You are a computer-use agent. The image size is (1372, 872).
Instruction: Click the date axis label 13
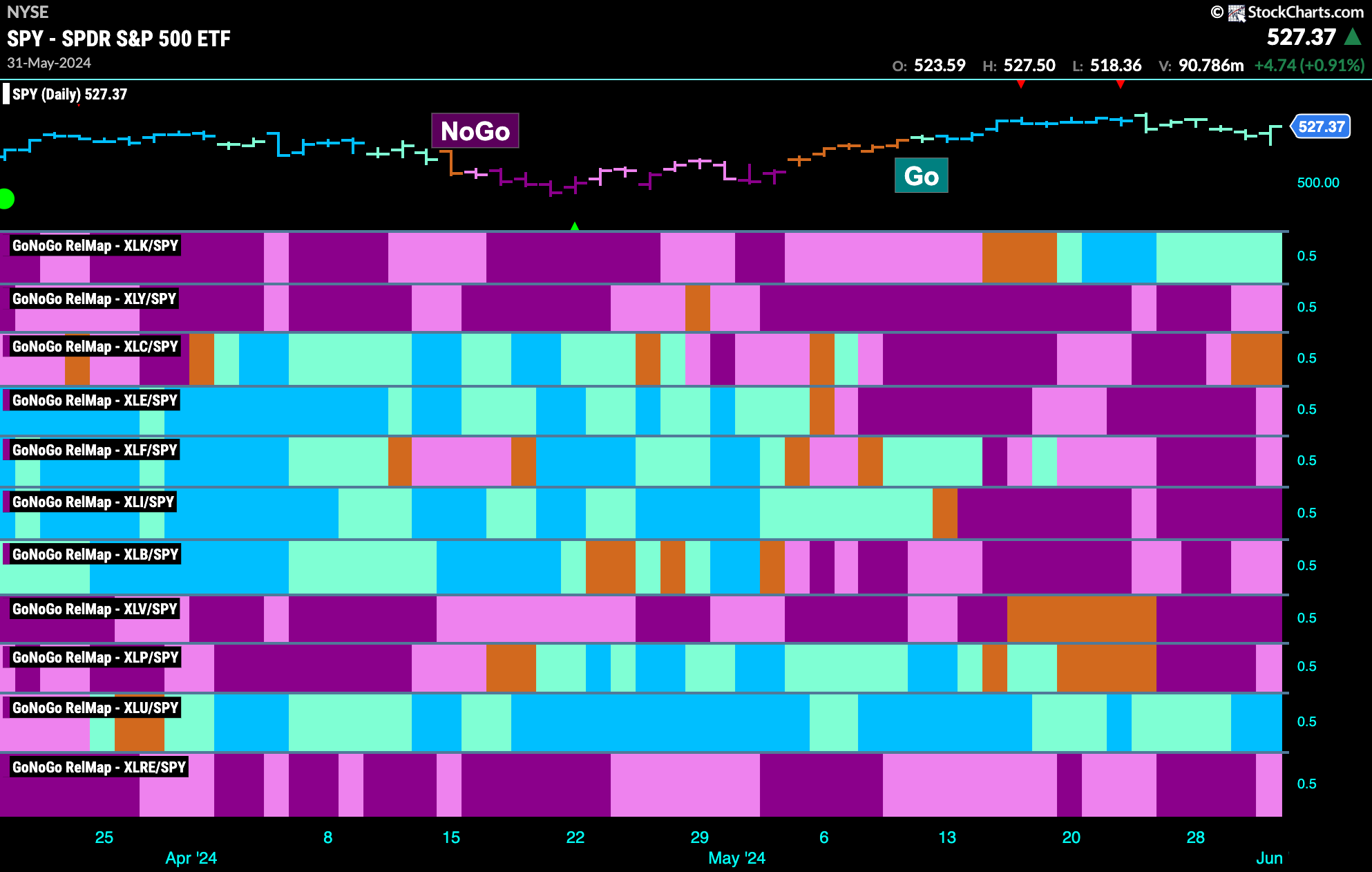point(947,837)
